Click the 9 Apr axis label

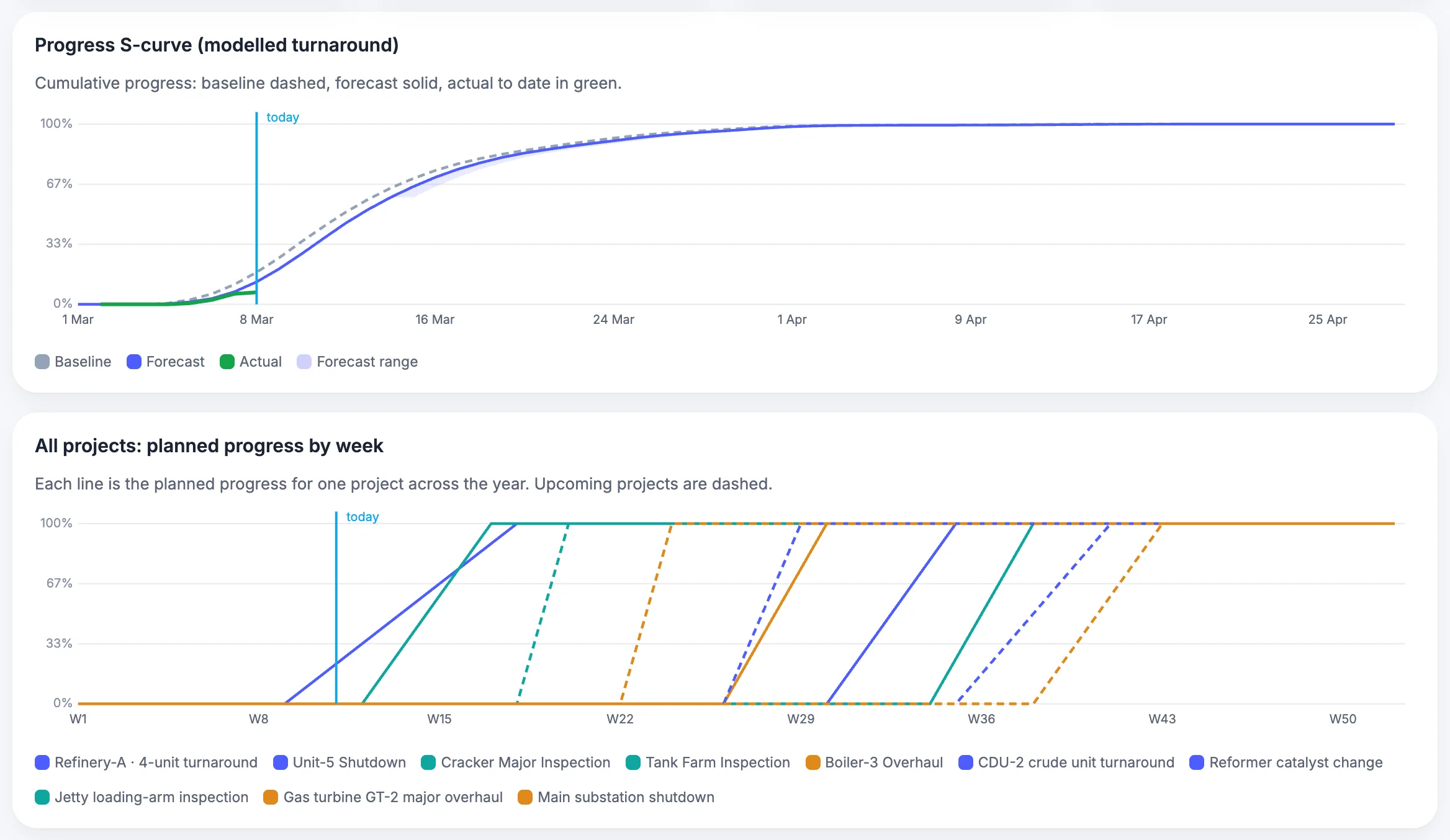tap(970, 319)
